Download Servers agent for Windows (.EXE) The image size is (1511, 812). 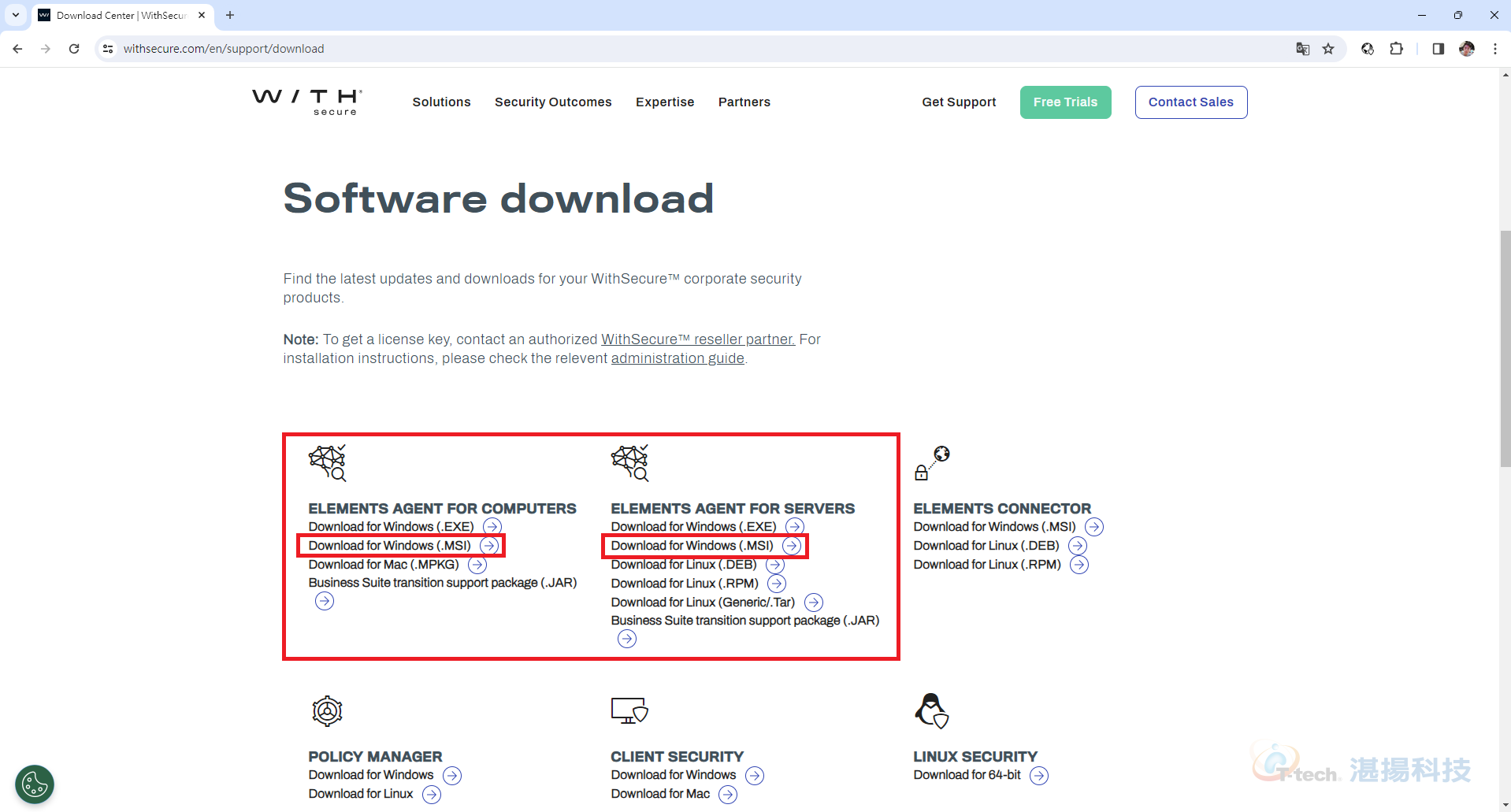click(694, 527)
